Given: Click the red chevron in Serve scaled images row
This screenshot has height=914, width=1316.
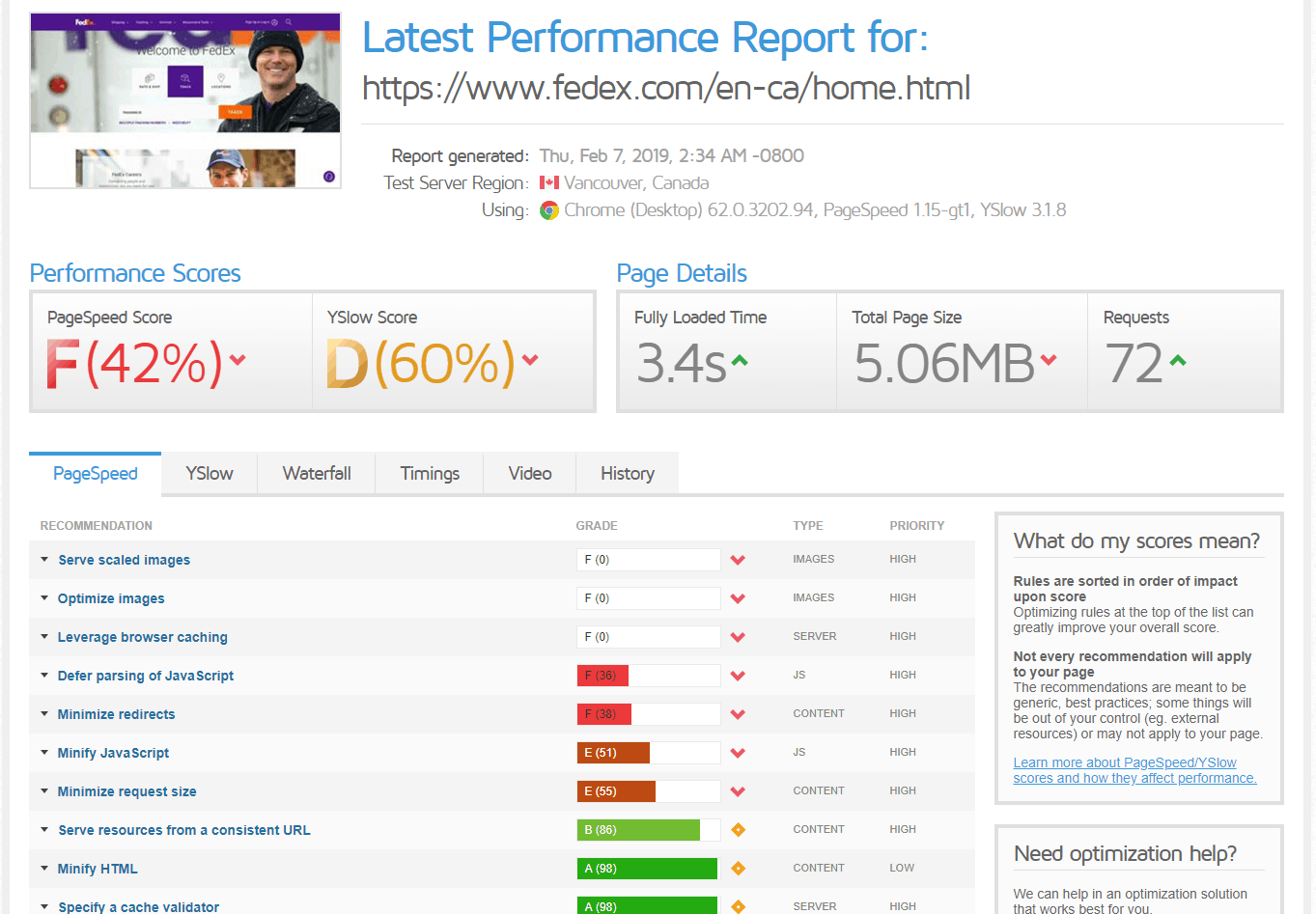Looking at the screenshot, I should (x=738, y=560).
